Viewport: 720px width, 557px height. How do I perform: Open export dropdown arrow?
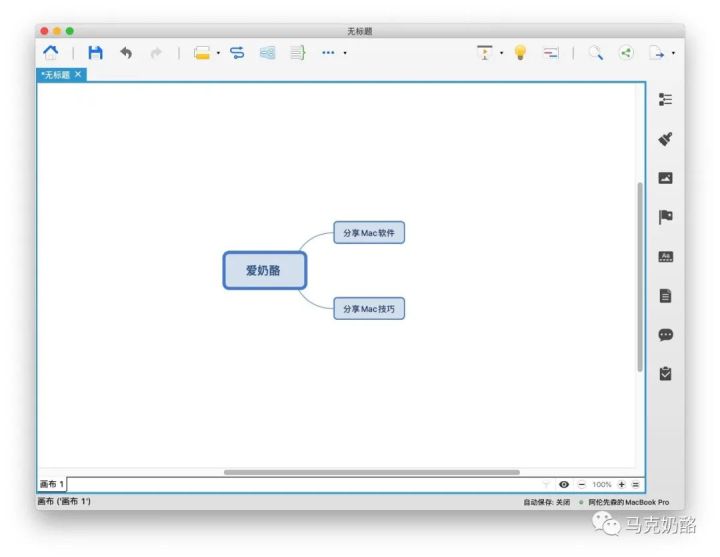coord(674,53)
